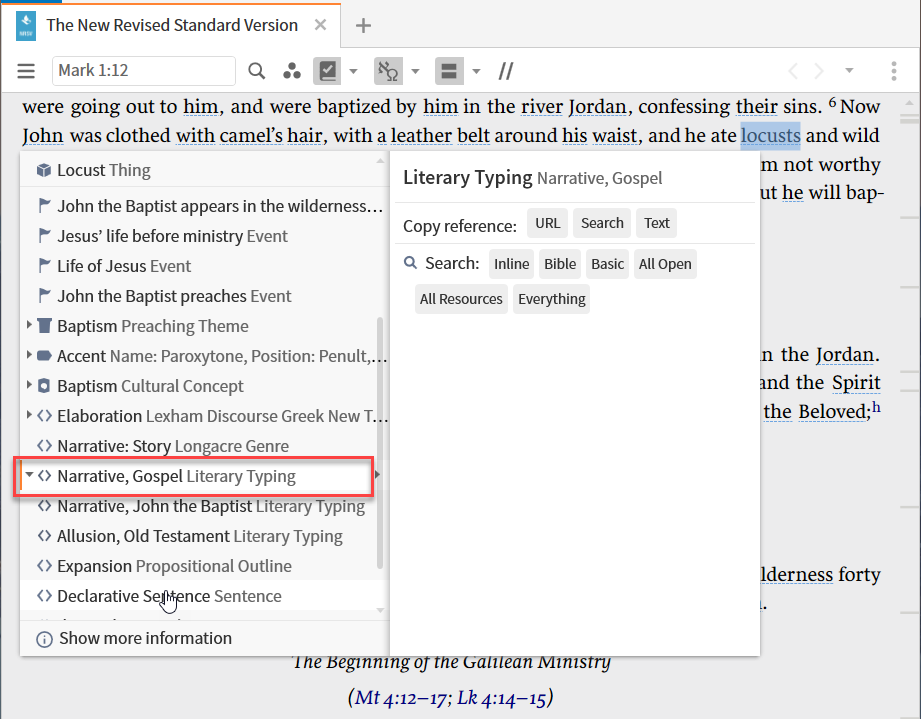Expand Elaboration Lexham Discourse entry
This screenshot has width=921, height=719.
point(29,415)
